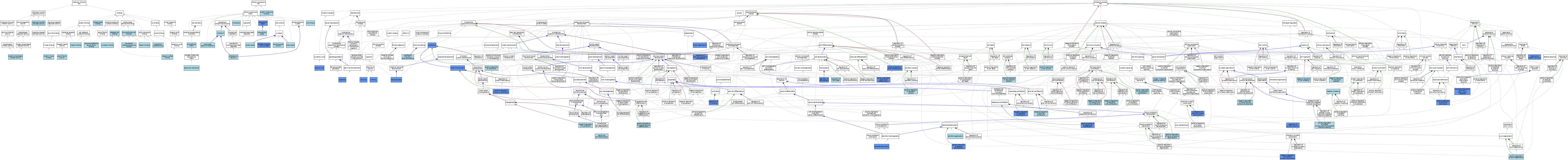Select the 'ossification' node
Viewport: 1568px width, 160px height.
click(432, 45)
